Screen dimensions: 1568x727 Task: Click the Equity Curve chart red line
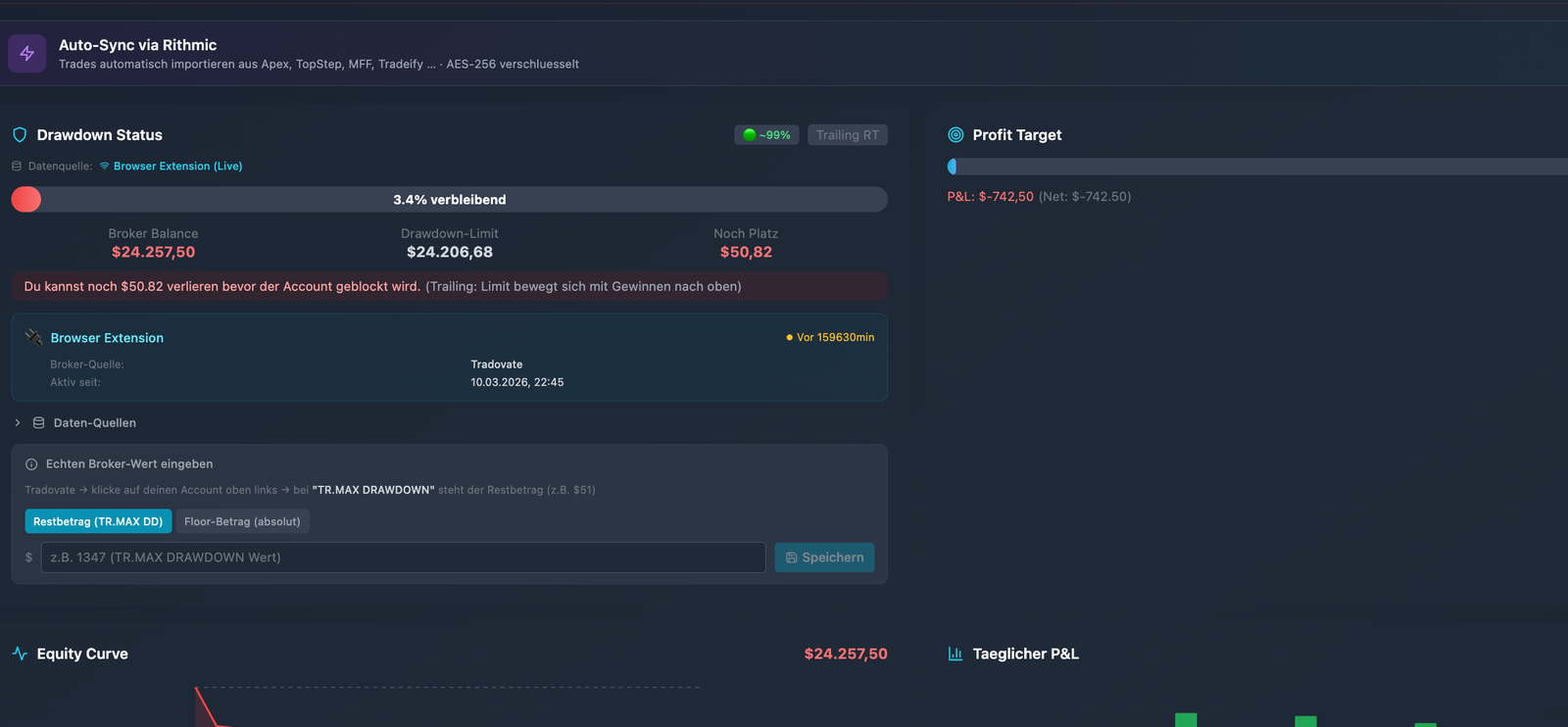click(x=206, y=707)
